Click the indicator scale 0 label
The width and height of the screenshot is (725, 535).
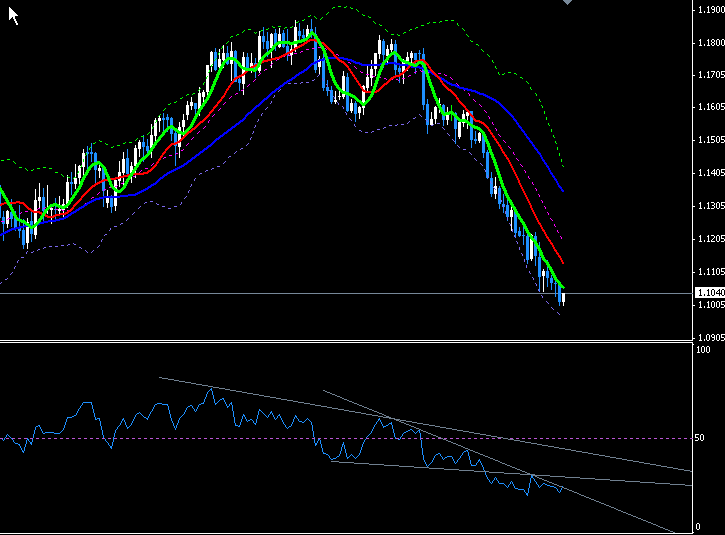tap(698, 527)
